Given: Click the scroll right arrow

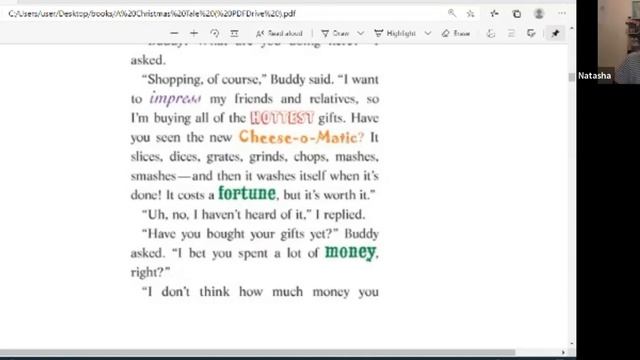Looking at the screenshot, I should (563, 352).
